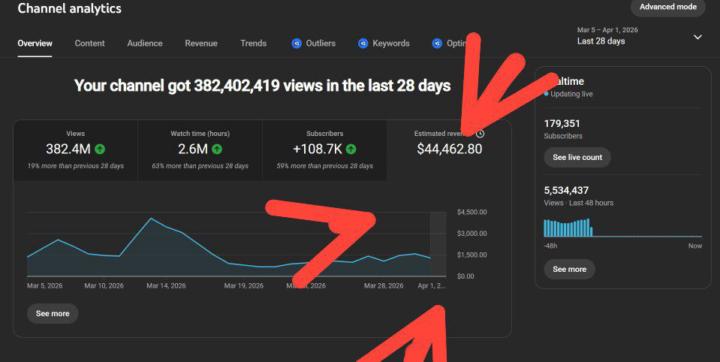Click the Mar 19, 2026 axis label
The image size is (720, 362).
(243, 286)
